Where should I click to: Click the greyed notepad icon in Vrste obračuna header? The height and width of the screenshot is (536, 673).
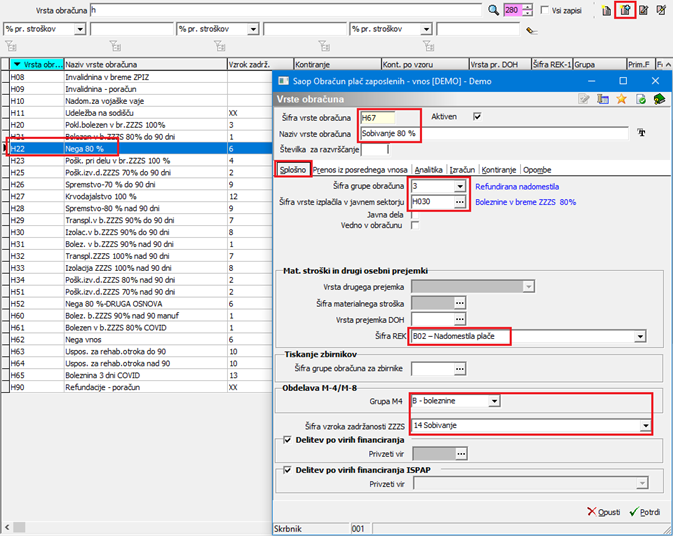584,99
